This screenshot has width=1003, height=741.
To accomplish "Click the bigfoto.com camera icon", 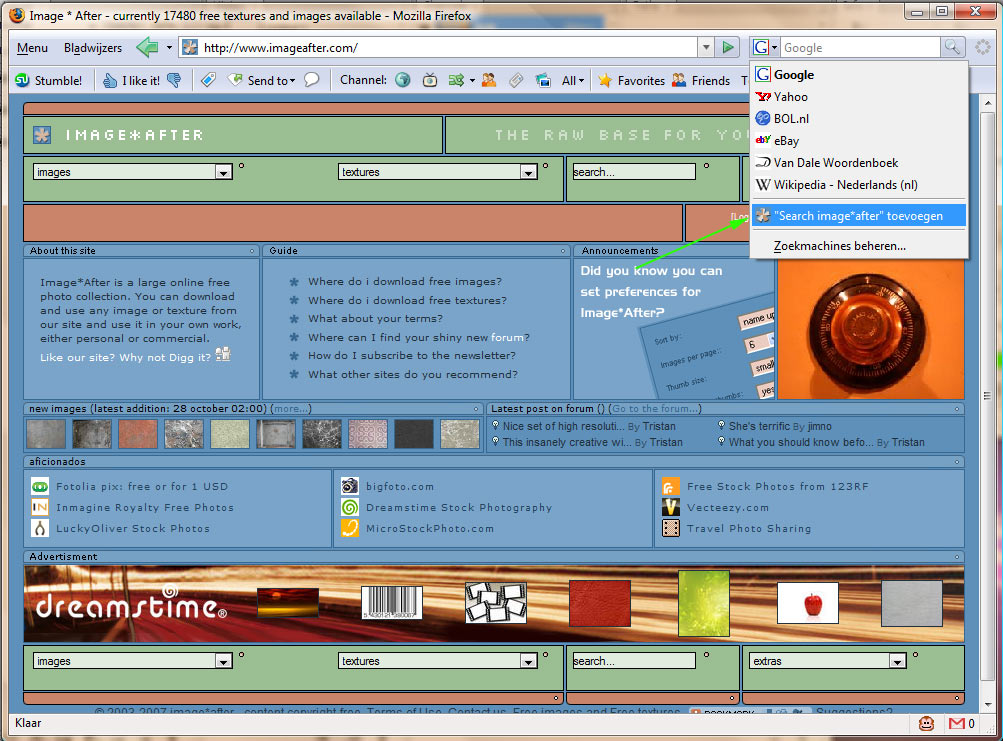I will (x=350, y=486).
